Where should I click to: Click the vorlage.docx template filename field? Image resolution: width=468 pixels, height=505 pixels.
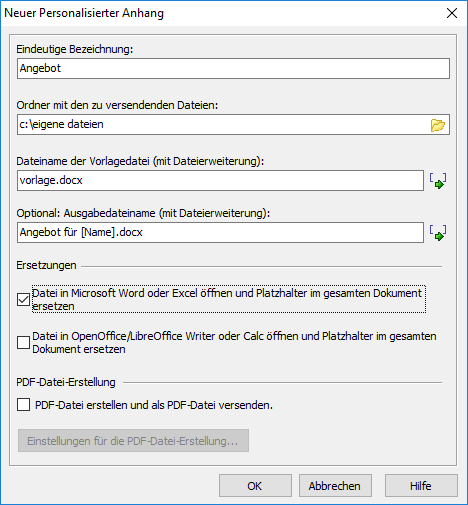220,181
